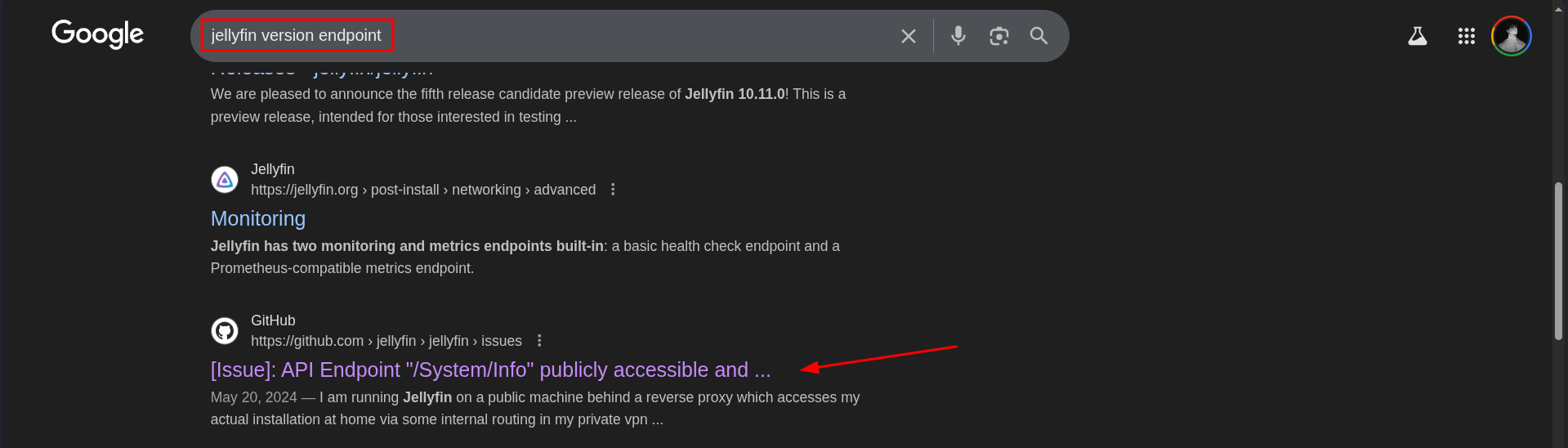Click the magnifying glass search button
The height and width of the screenshot is (448, 1568).
pyautogui.click(x=1039, y=36)
